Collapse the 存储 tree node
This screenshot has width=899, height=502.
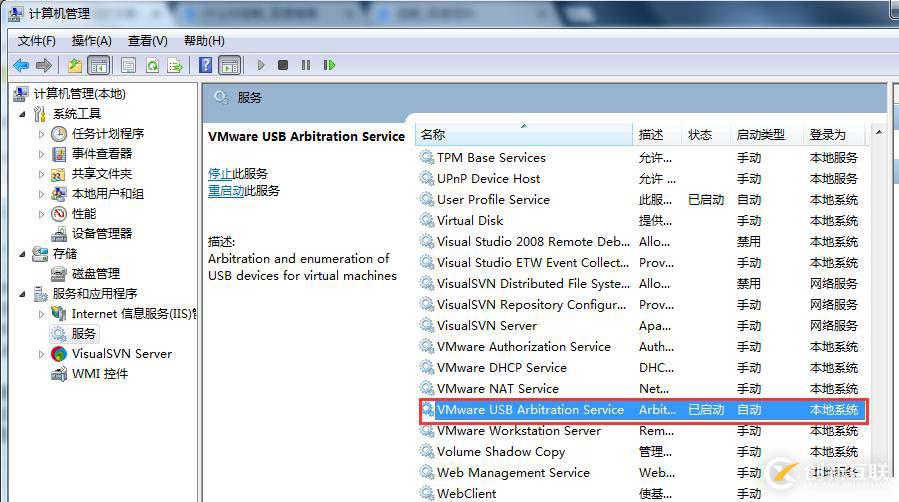click(x=22, y=254)
